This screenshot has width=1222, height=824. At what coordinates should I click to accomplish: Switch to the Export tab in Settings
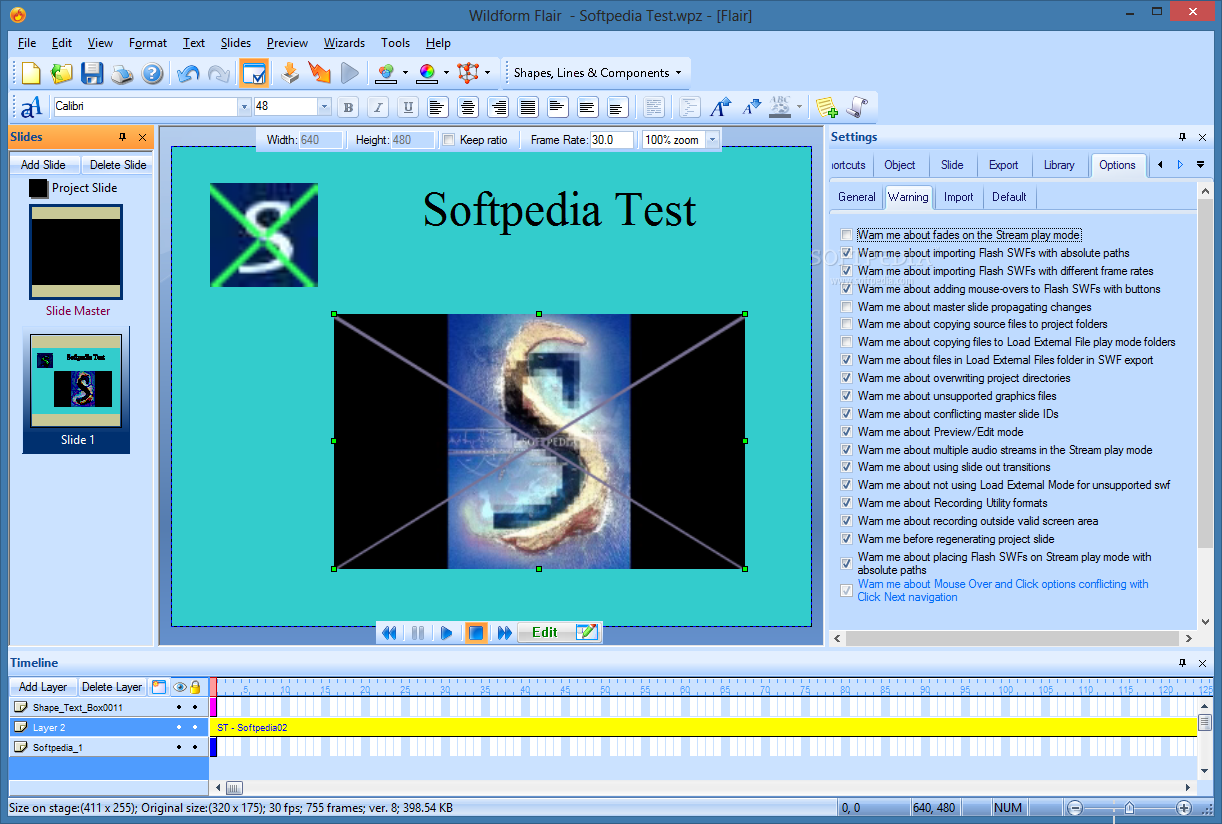pyautogui.click(x=1003, y=165)
